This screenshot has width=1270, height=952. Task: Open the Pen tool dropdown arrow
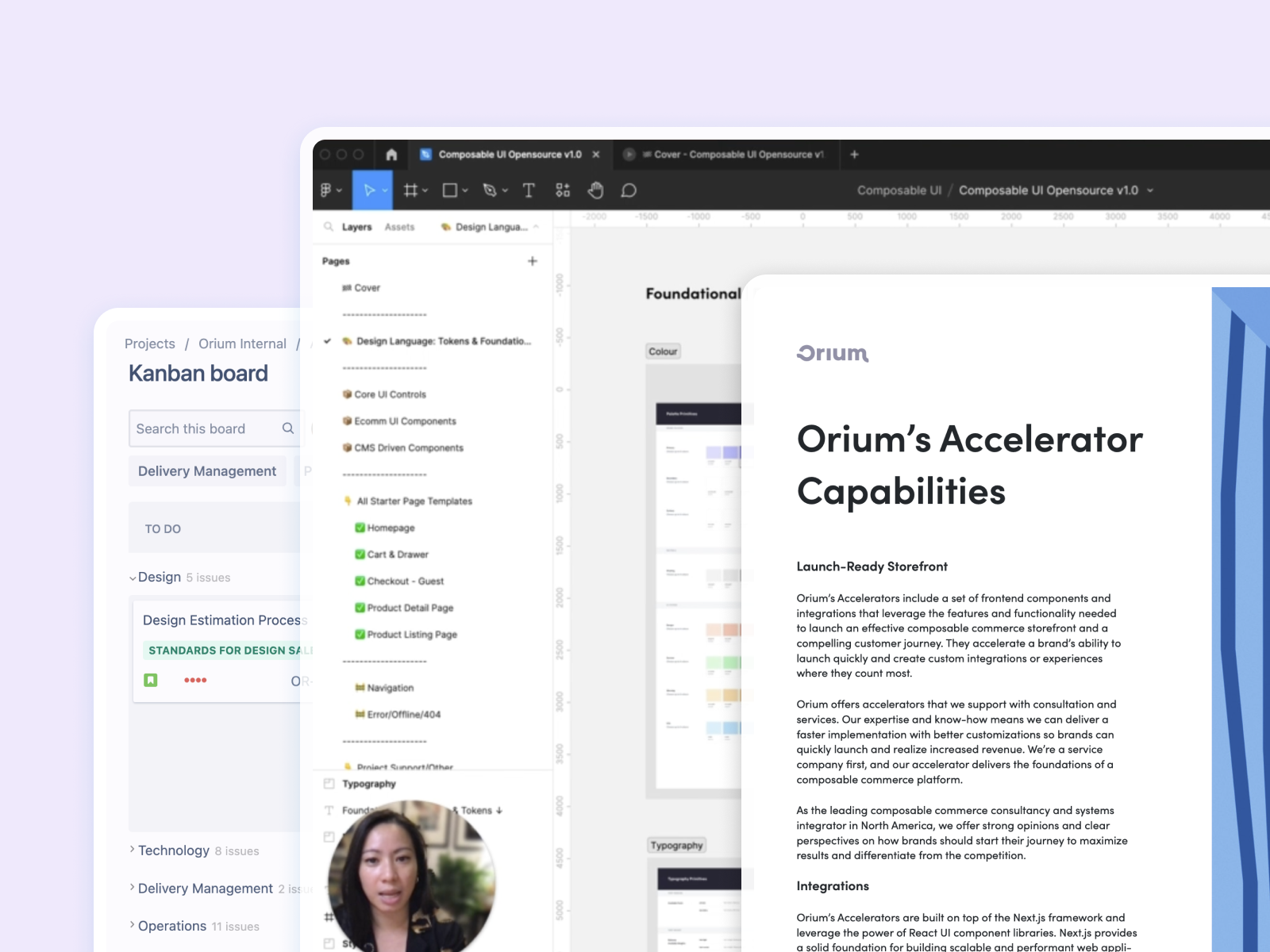tap(505, 190)
